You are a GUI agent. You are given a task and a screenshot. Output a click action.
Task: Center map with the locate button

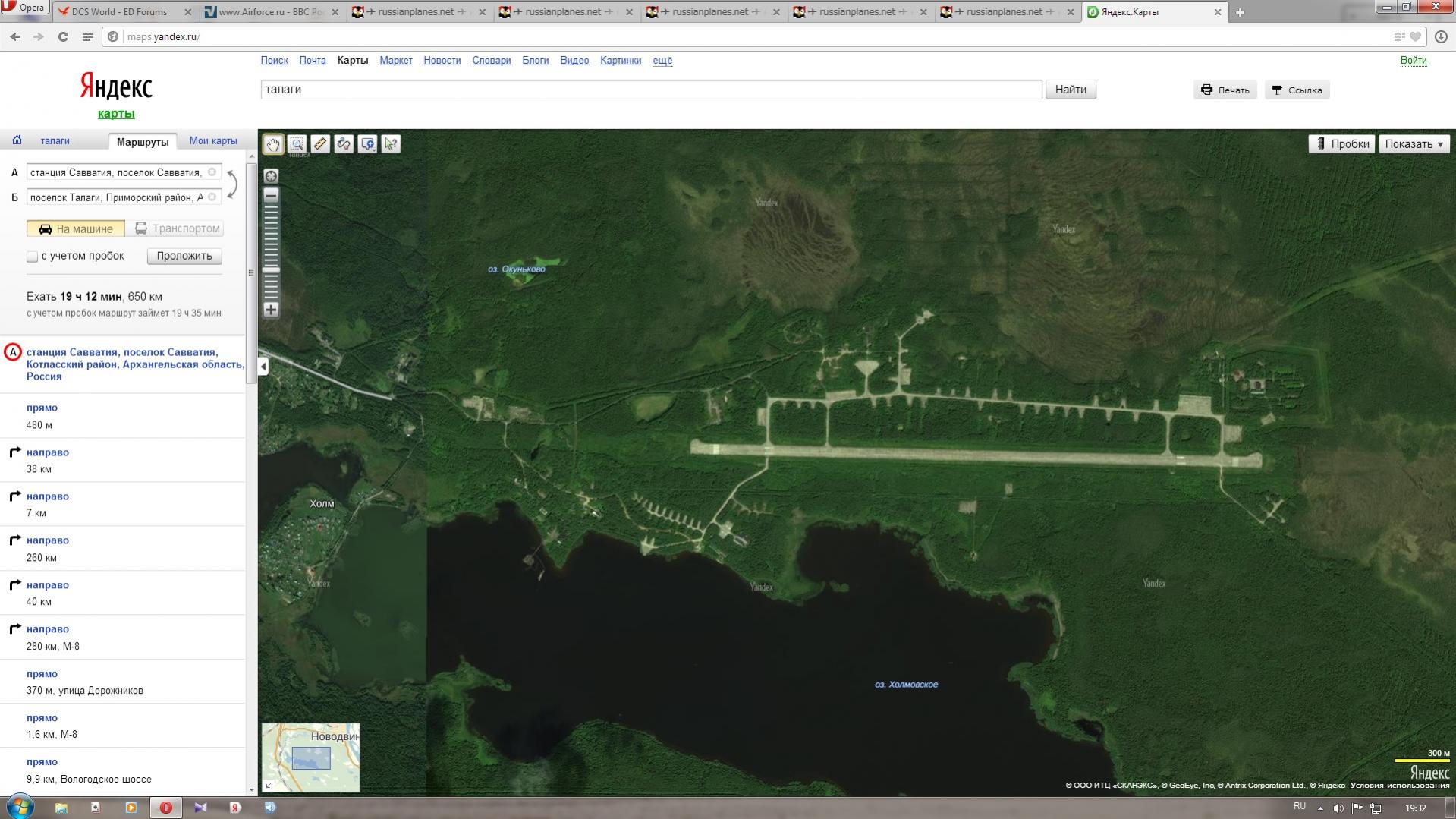271,176
